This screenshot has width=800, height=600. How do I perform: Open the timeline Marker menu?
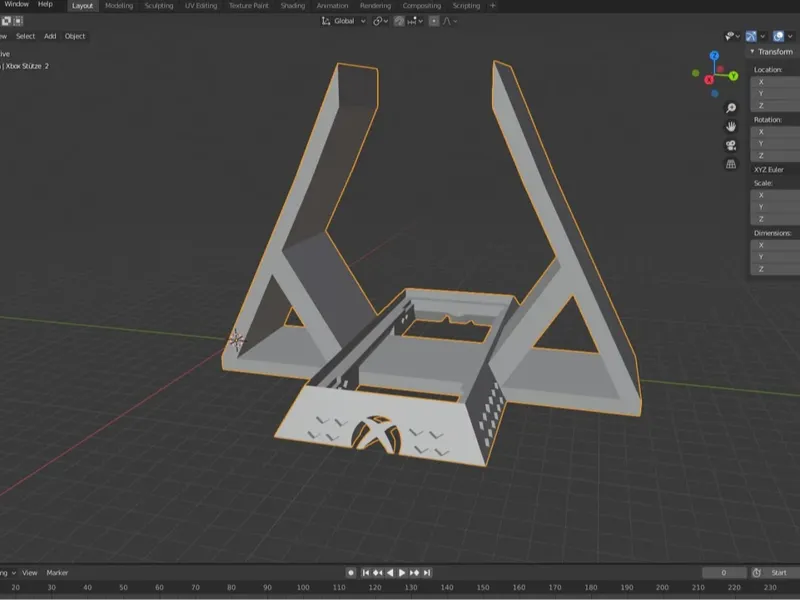point(57,572)
